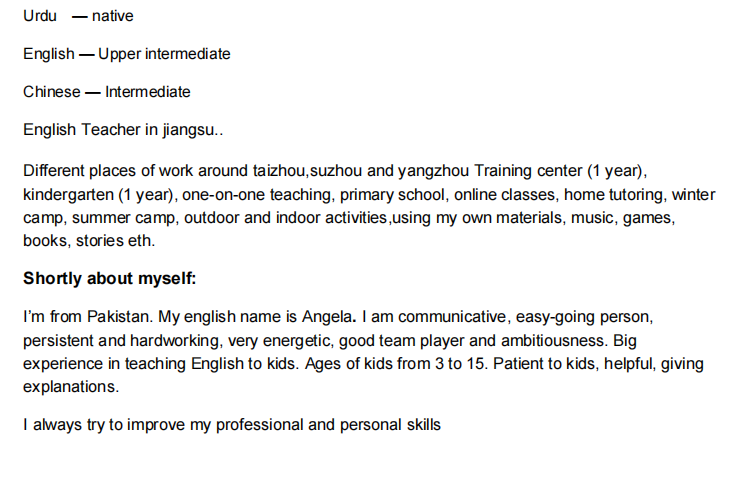Click the word "native" beside Urdu

(113, 16)
